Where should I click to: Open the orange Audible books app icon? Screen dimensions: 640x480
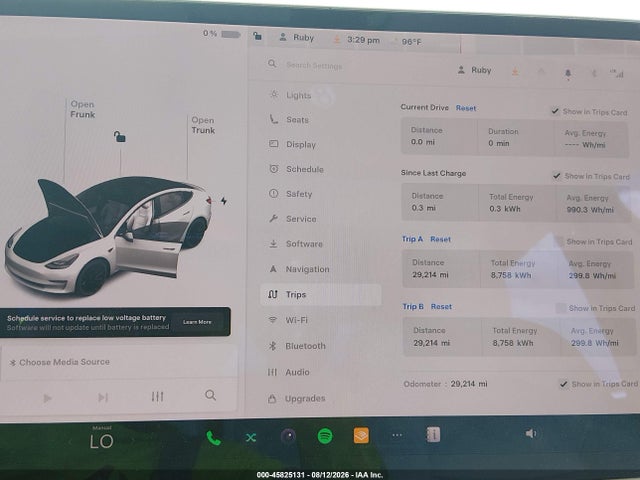coord(361,436)
